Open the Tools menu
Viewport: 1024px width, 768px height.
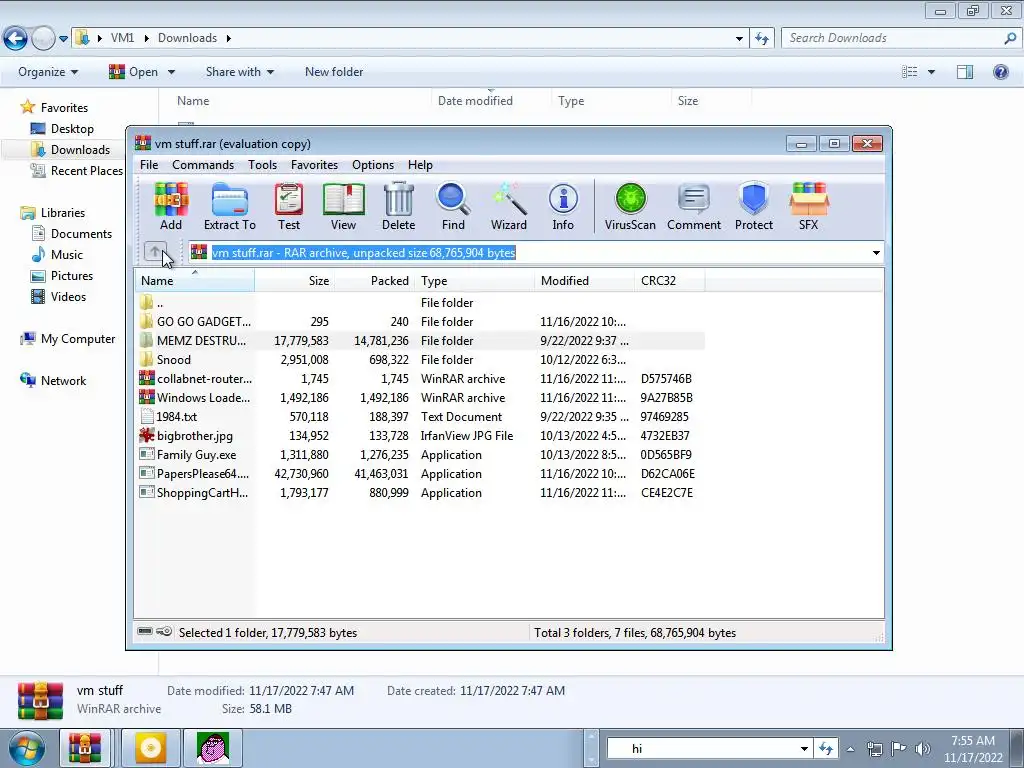[x=262, y=165]
